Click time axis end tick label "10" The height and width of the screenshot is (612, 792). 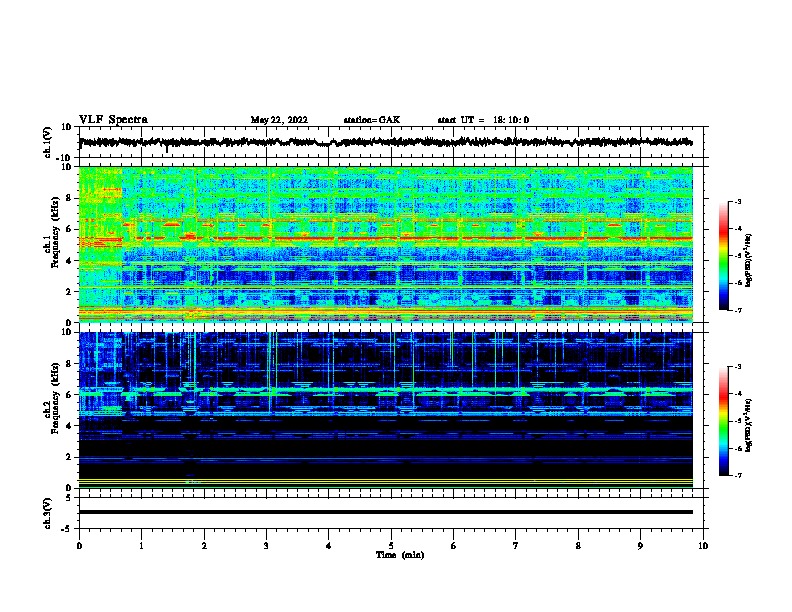[703, 546]
